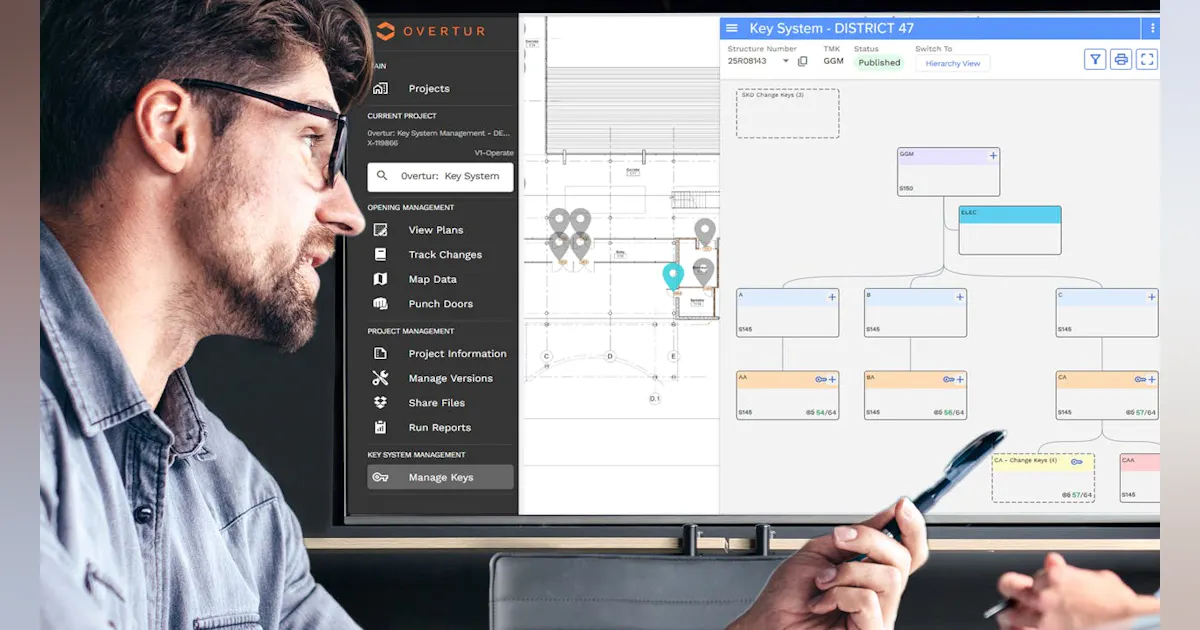Click the plus icon on node B
The width and height of the screenshot is (1200, 630).
[960, 297]
